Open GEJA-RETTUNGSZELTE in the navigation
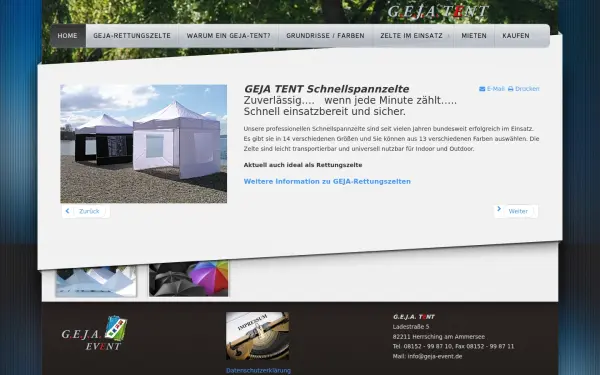 point(132,36)
